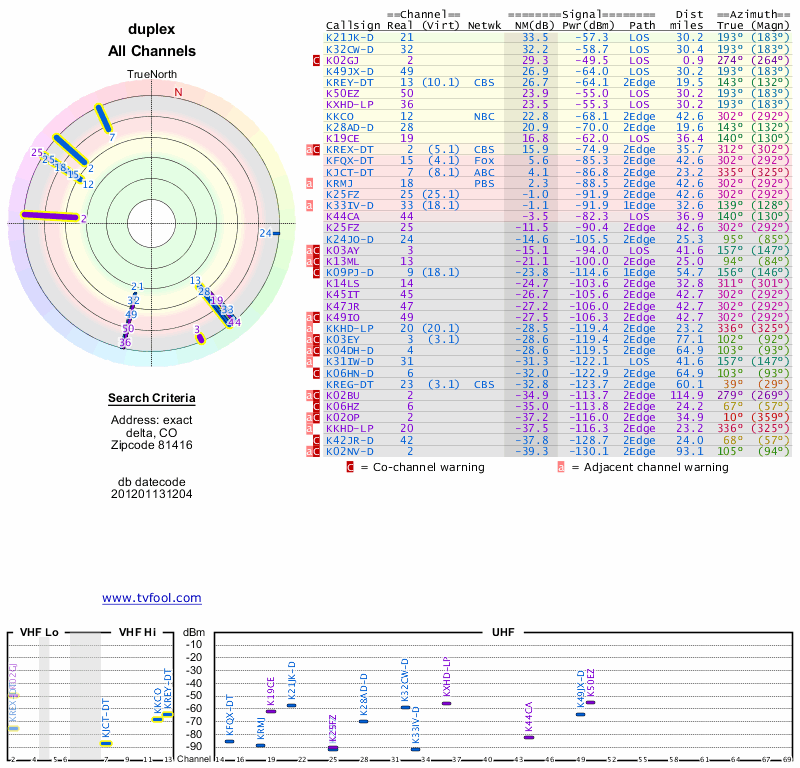Viewport: 800px width, 768px height.
Task: Click the adjacent-channel warning icon next to KRMJ
Action: tap(317, 184)
